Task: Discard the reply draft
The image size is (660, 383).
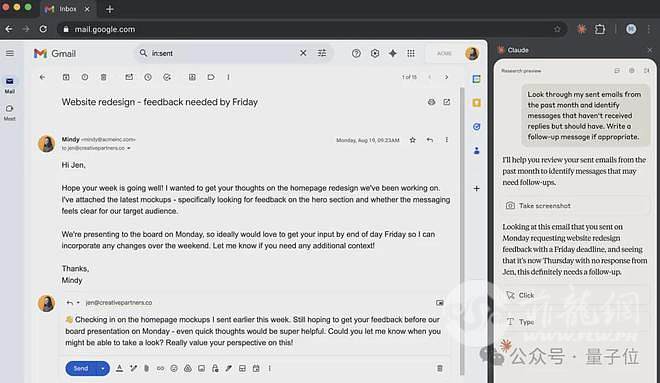Action: 439,368
